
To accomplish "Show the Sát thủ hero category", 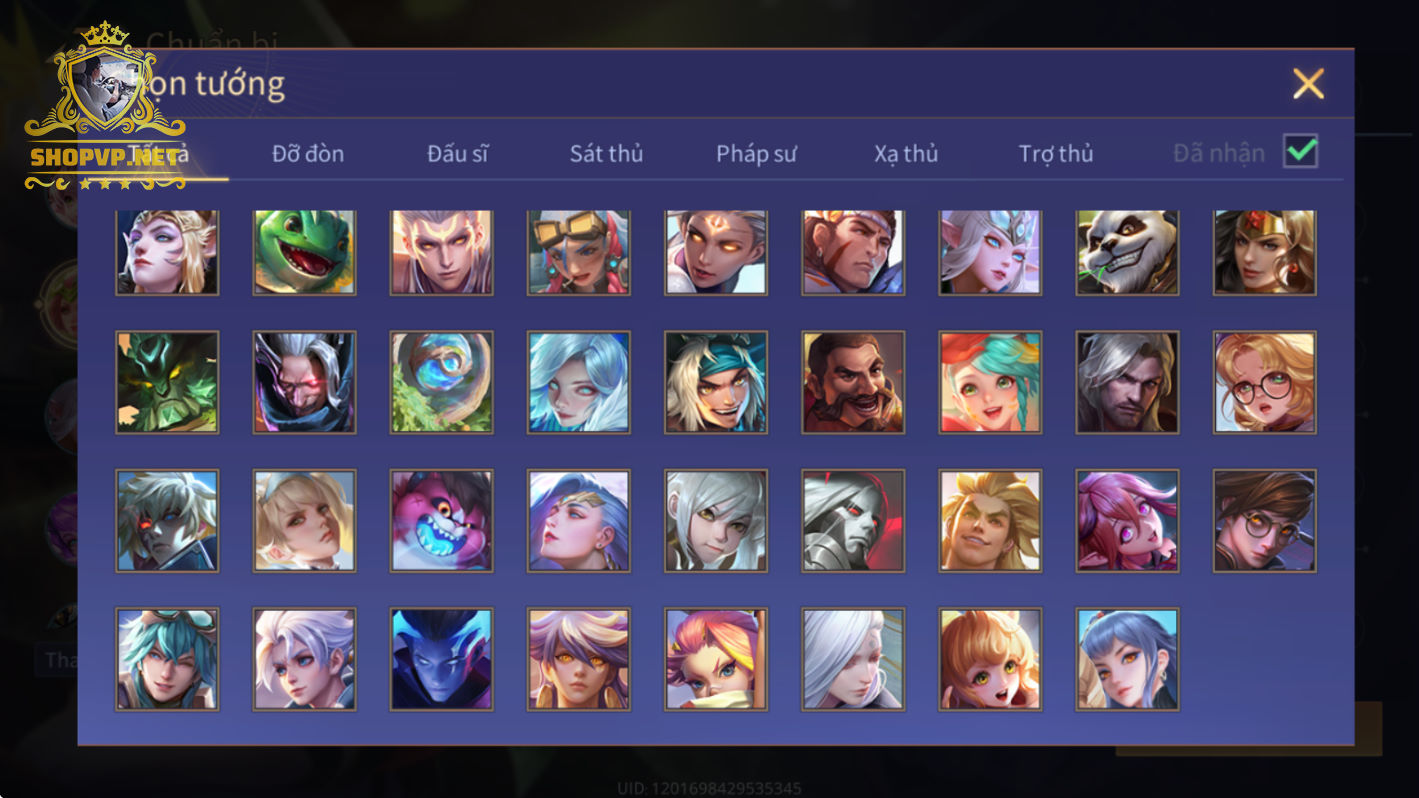I will [x=606, y=153].
